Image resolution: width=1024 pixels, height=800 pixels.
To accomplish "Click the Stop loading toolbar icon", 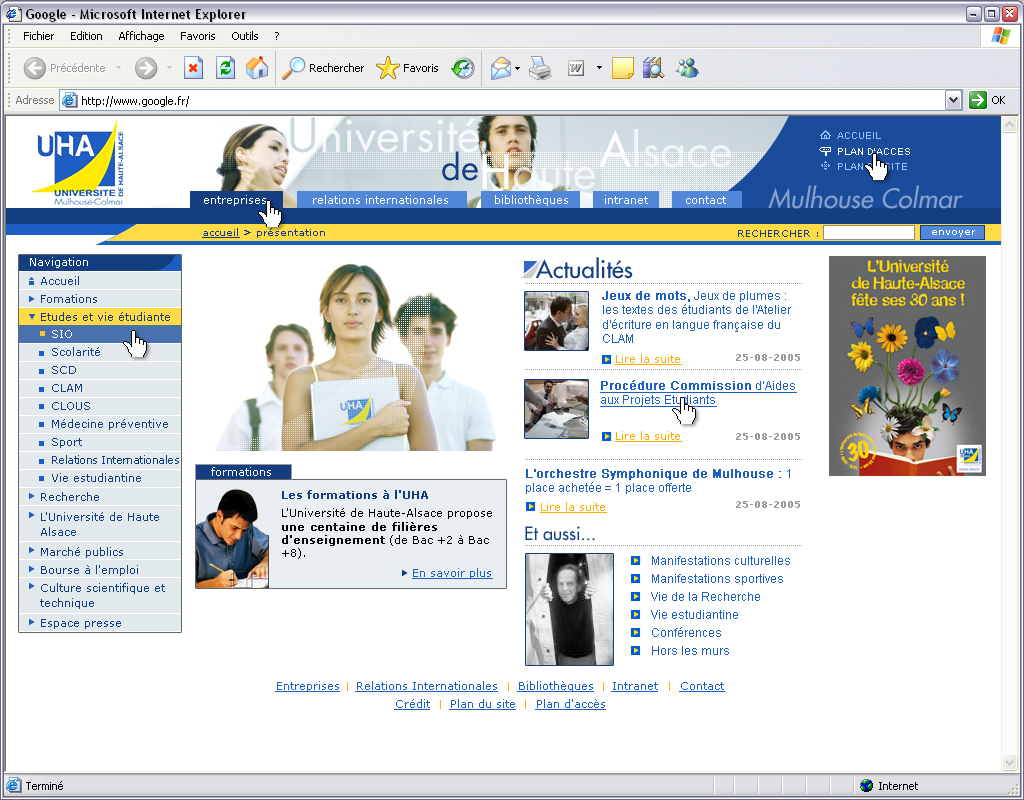I will tap(194, 68).
